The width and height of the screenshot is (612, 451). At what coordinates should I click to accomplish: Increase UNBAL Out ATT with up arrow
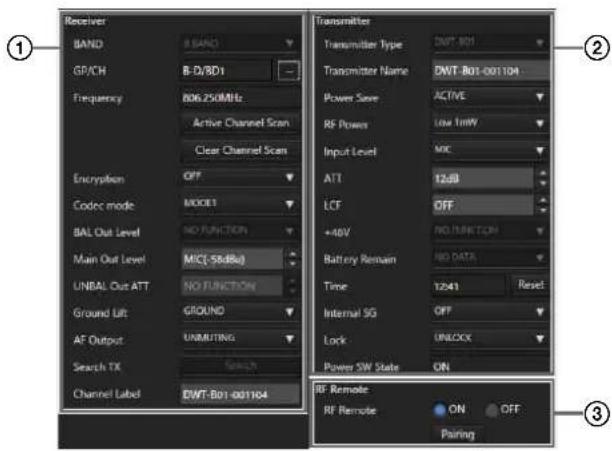(x=292, y=281)
